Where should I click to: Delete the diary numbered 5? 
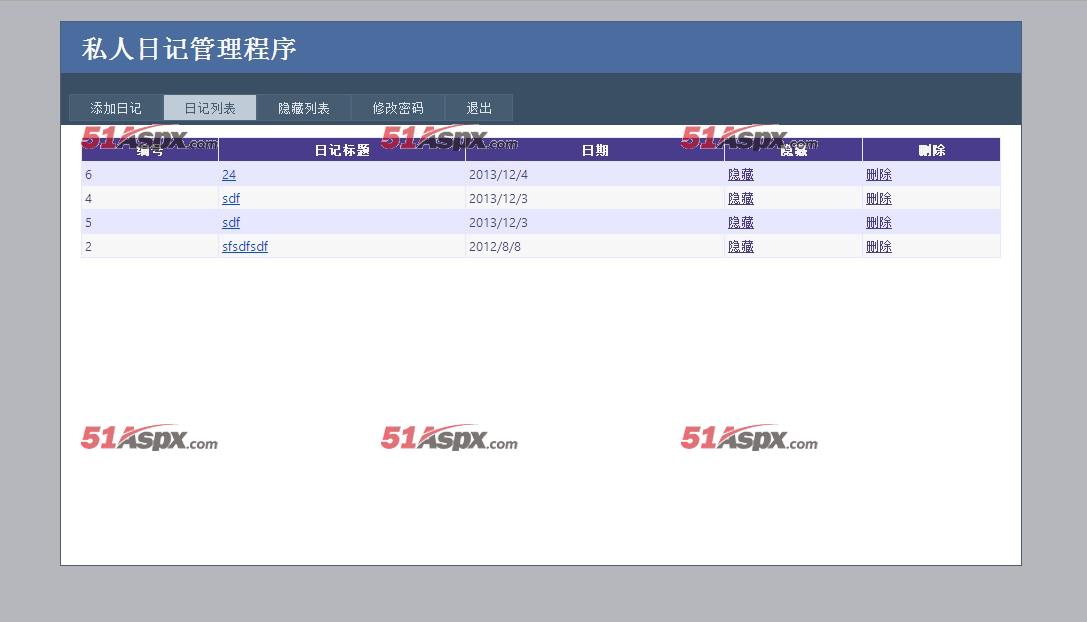click(878, 223)
